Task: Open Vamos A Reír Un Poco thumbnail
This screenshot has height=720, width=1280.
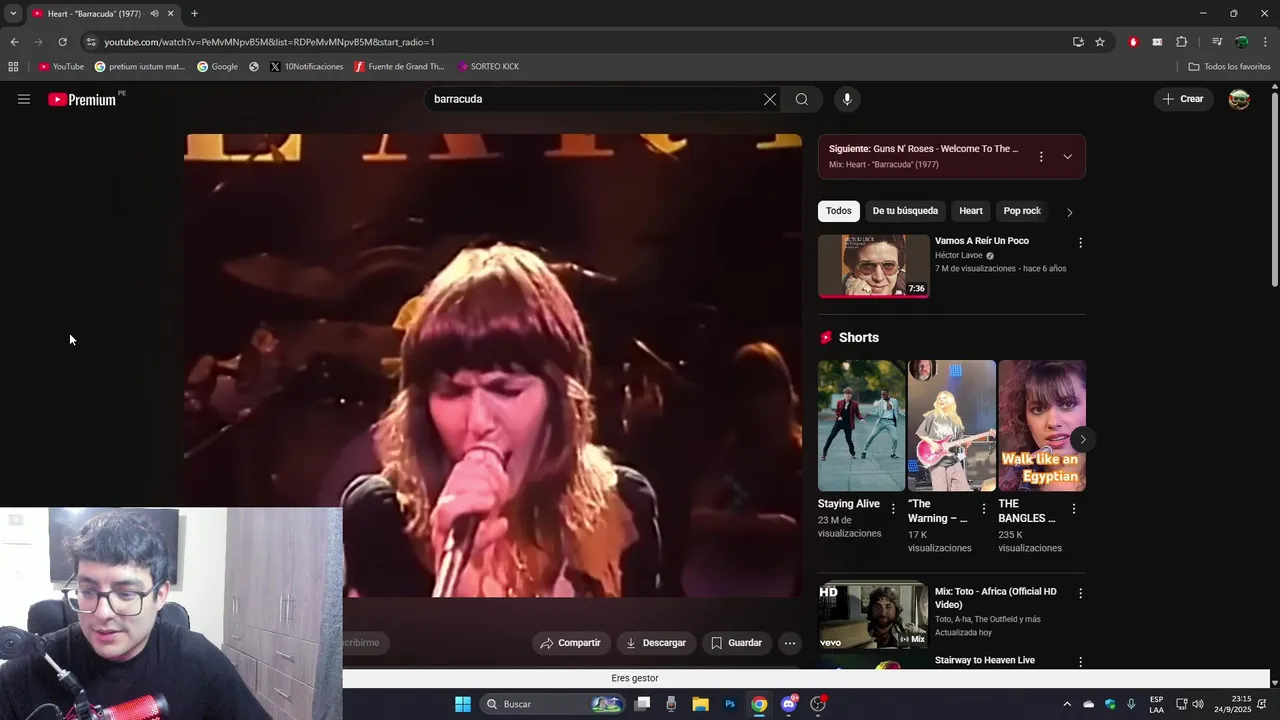Action: (874, 266)
